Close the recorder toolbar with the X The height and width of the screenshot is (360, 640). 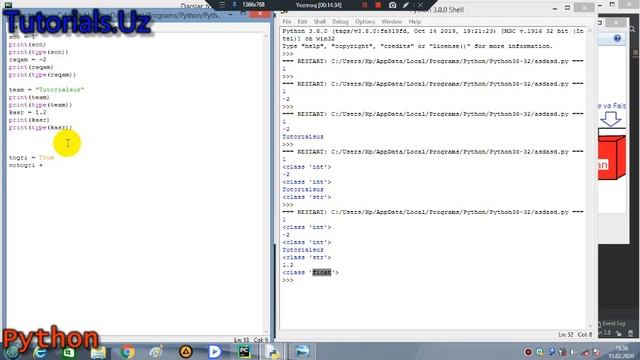[x=420, y=5]
